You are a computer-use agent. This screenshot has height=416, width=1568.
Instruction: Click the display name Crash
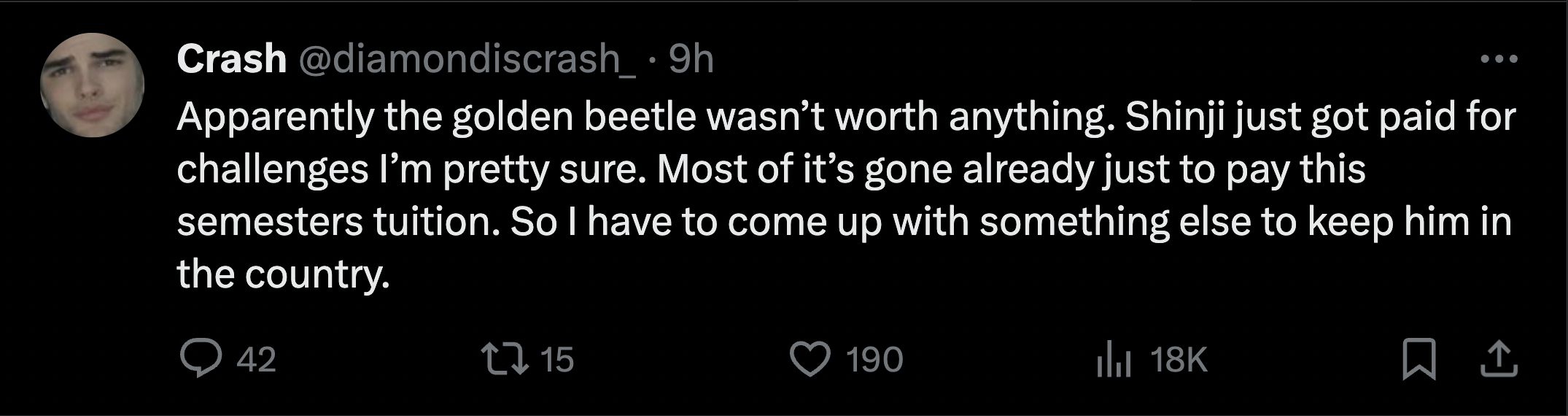pyautogui.click(x=231, y=58)
